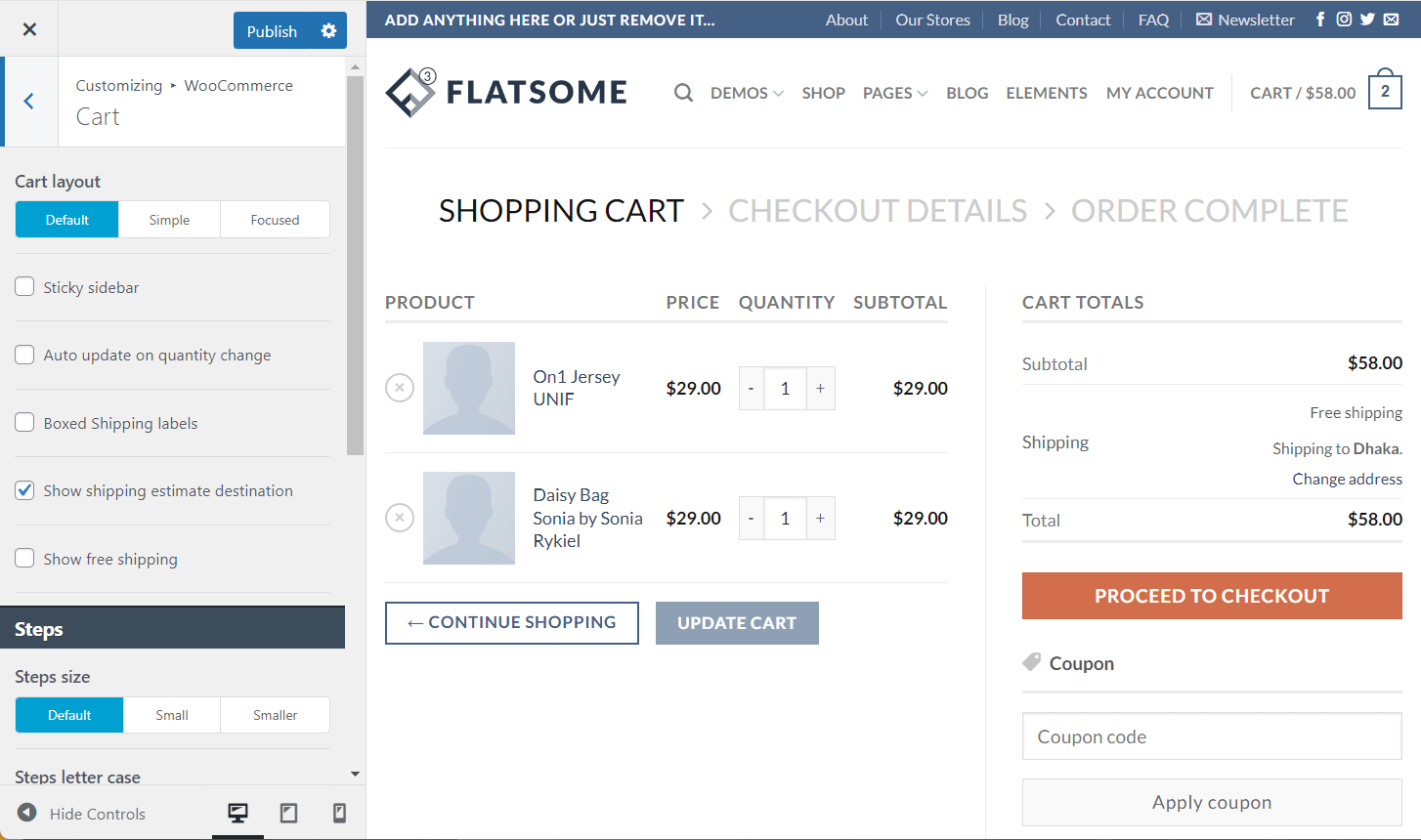Screen dimensions: 1421x840
Task: Open the MY ACCOUNT menu item
Action: click(x=1159, y=92)
